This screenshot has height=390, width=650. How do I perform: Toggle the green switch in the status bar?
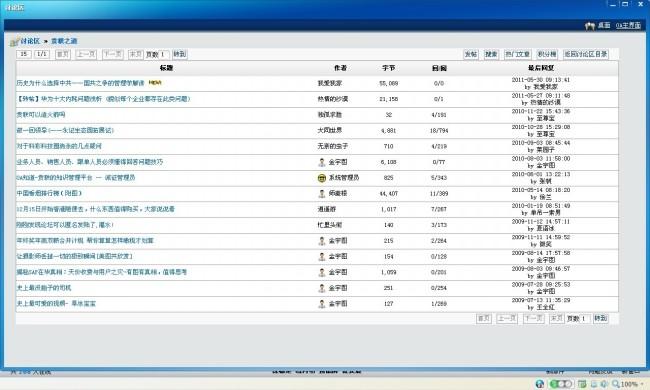561,384
